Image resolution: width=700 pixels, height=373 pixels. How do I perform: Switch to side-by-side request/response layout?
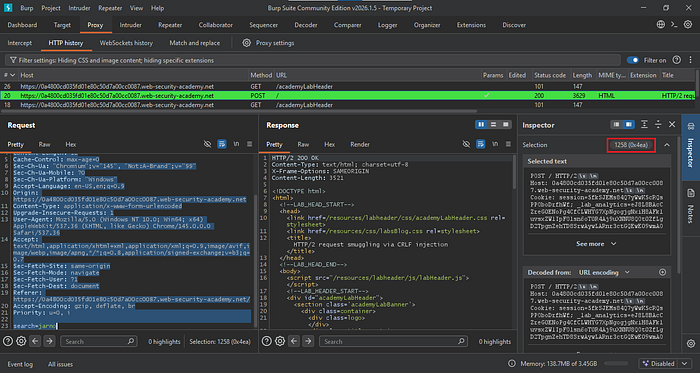481,125
